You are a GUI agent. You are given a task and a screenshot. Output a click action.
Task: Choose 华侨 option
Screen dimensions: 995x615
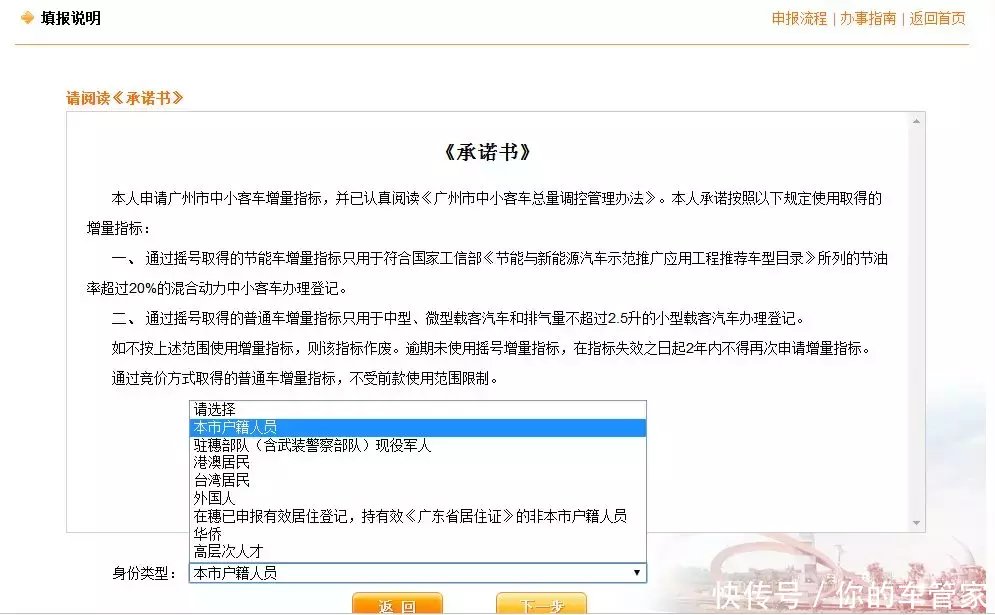[418, 534]
